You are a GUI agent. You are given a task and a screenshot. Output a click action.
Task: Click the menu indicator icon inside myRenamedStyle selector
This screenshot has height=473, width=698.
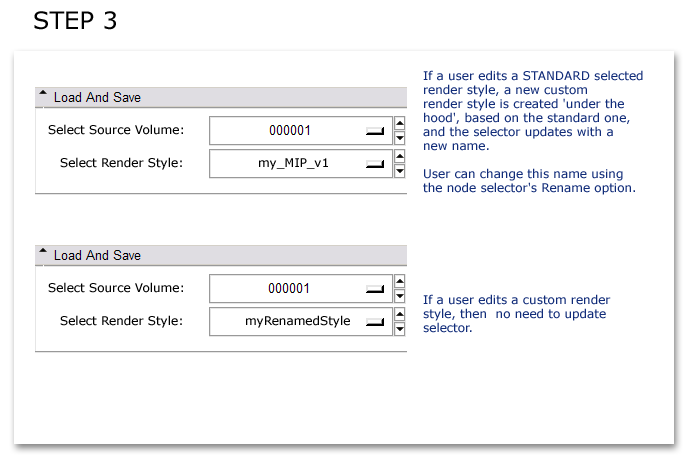pyautogui.click(x=375, y=323)
